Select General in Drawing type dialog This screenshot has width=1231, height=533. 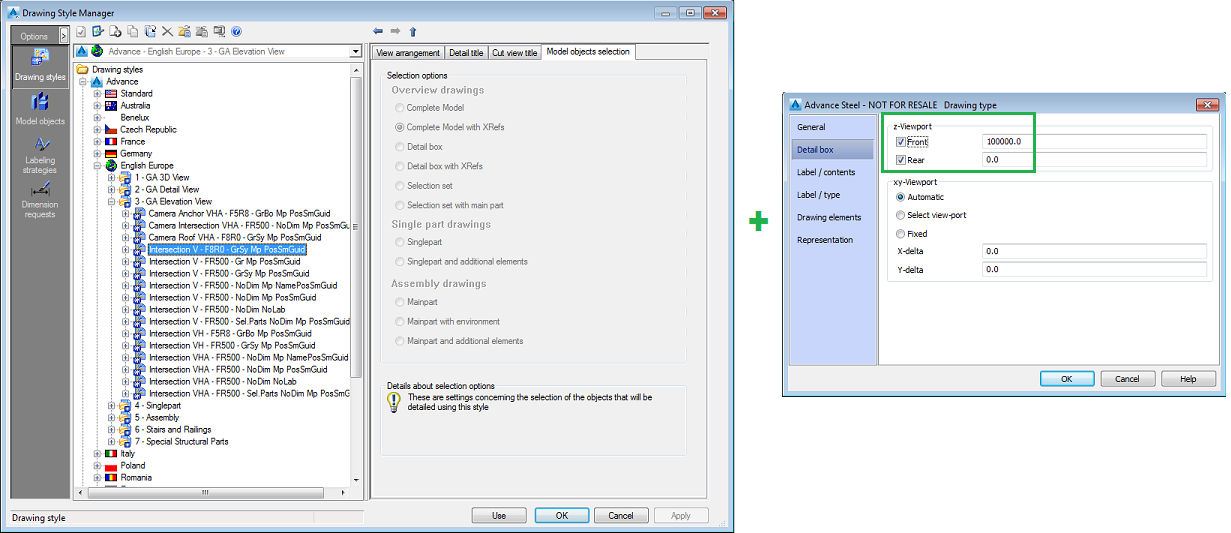click(x=811, y=127)
